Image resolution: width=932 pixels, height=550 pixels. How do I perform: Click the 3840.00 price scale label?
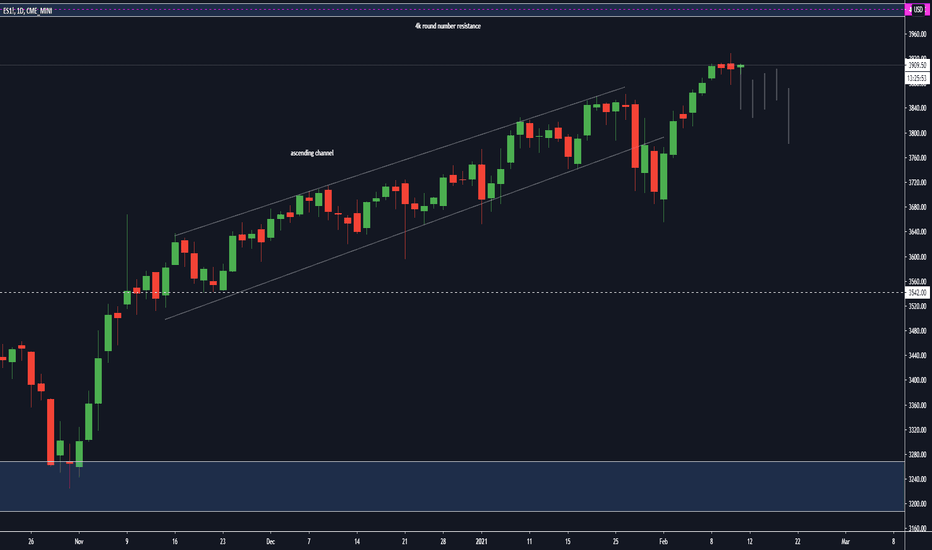pyautogui.click(x=918, y=108)
